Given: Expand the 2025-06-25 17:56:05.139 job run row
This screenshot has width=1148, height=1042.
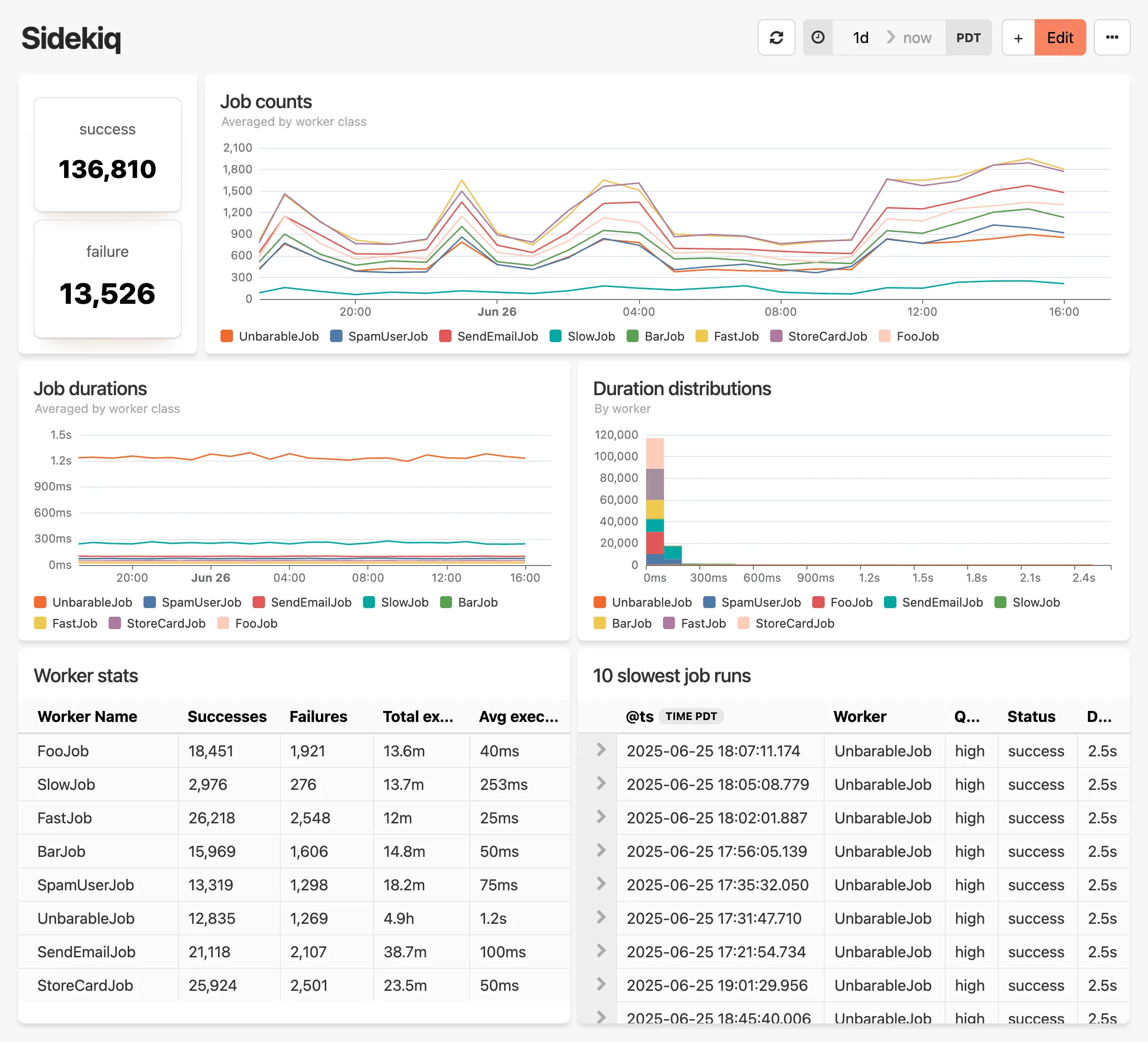Looking at the screenshot, I should click(601, 851).
